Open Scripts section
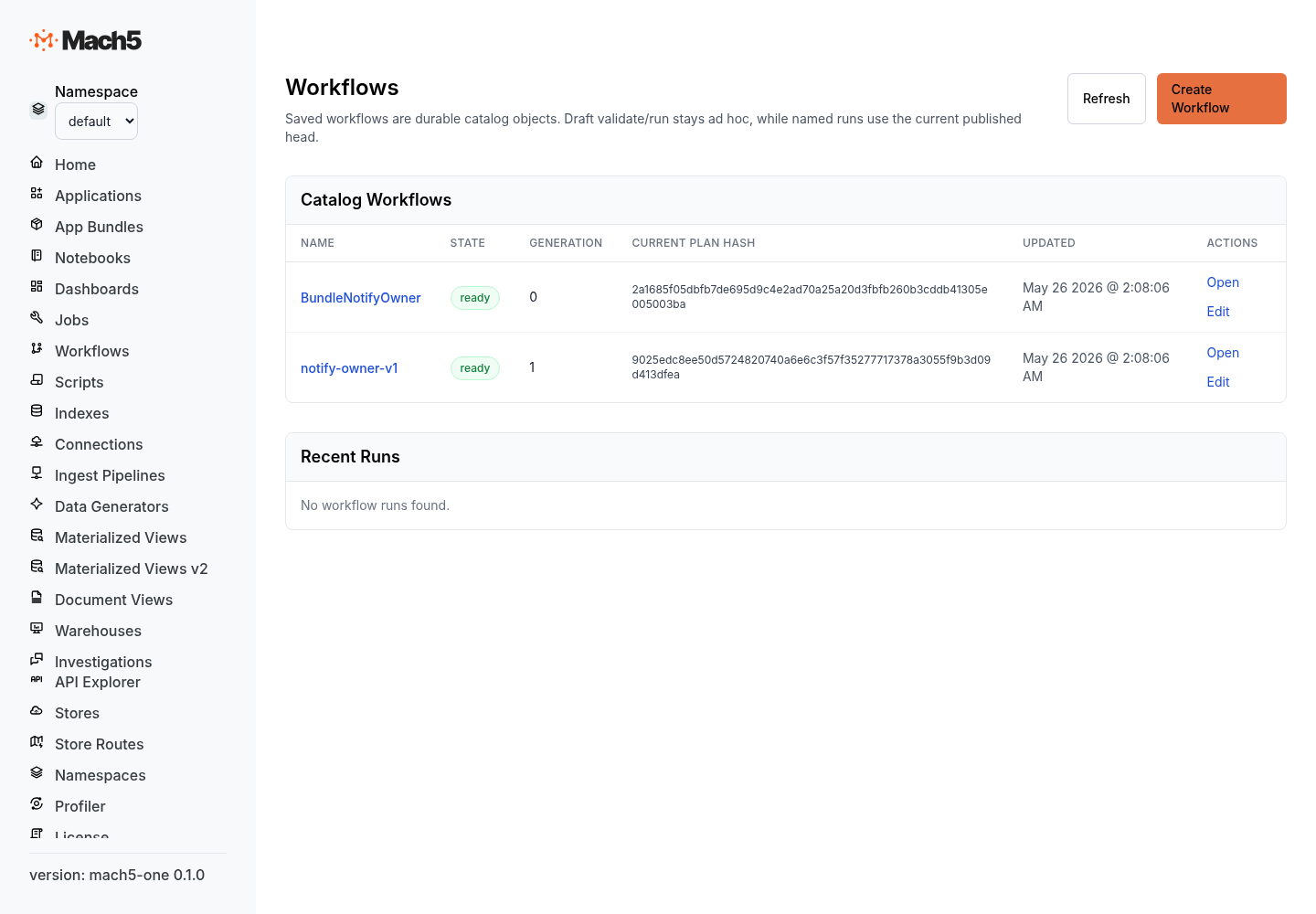The width and height of the screenshot is (1316, 914). point(79,382)
